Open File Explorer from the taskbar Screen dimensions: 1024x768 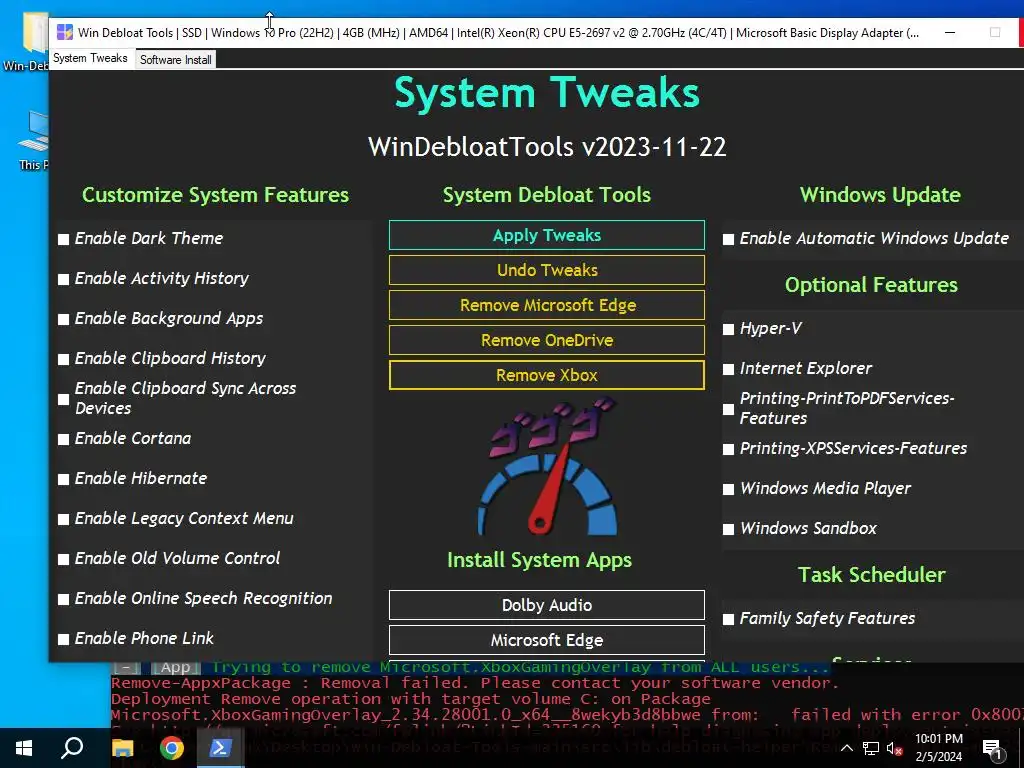pos(123,748)
